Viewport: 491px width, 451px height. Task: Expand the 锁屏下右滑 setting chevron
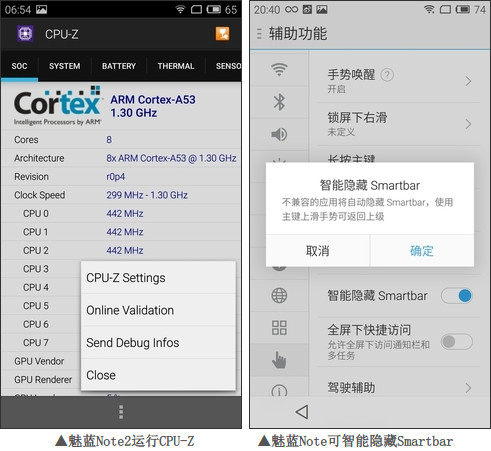[468, 124]
